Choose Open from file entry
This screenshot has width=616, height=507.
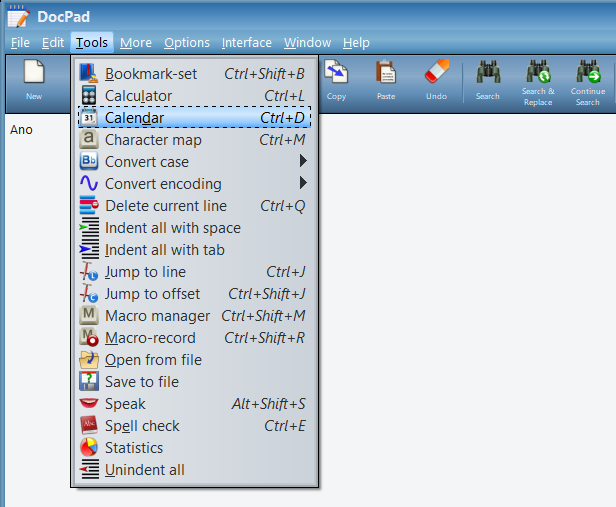[x=195, y=359]
